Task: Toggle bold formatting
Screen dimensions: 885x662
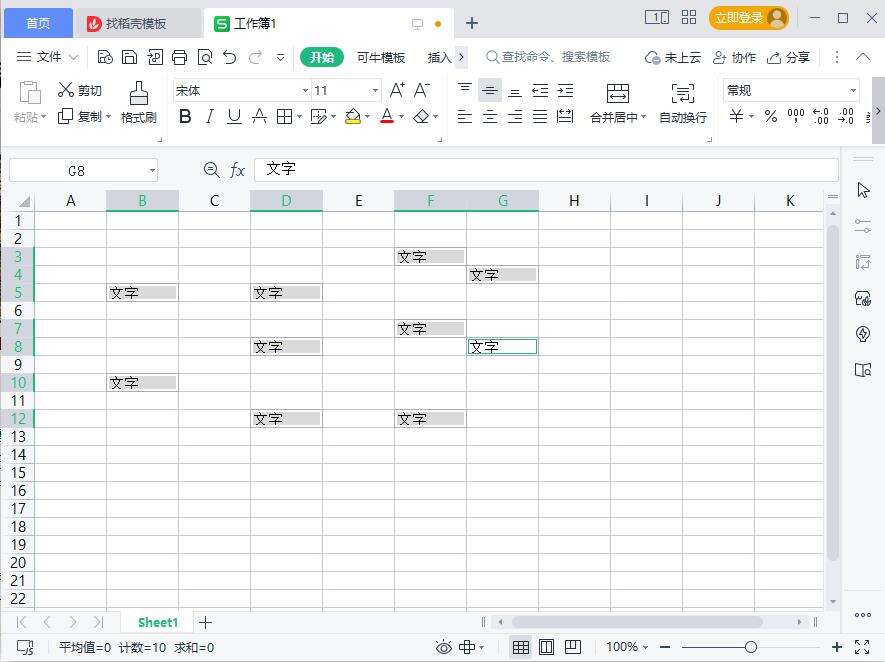Action: click(185, 117)
